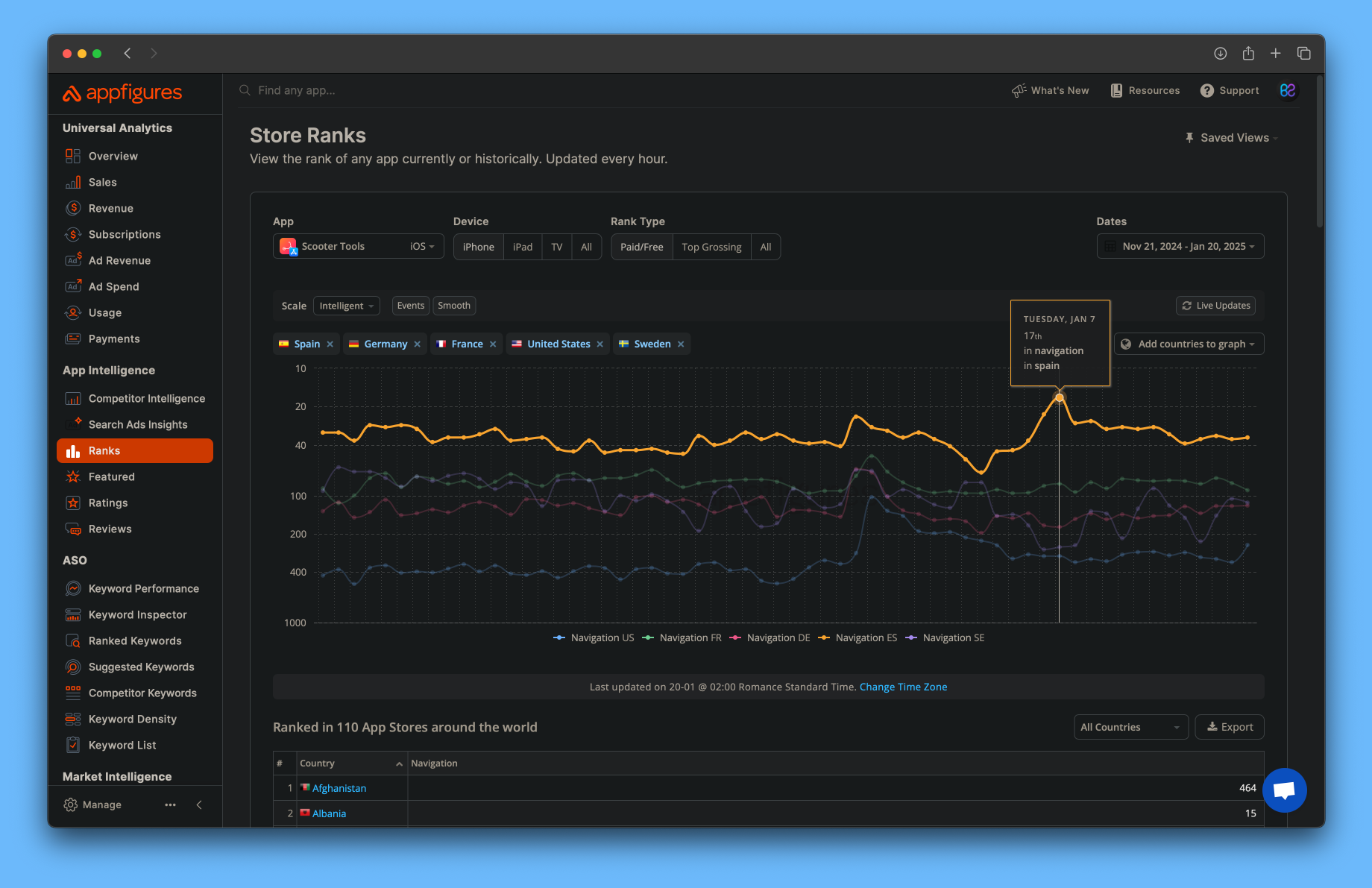1372x888 pixels.
Task: Hide the Navigation SE series in the legend
Action: [x=945, y=637]
